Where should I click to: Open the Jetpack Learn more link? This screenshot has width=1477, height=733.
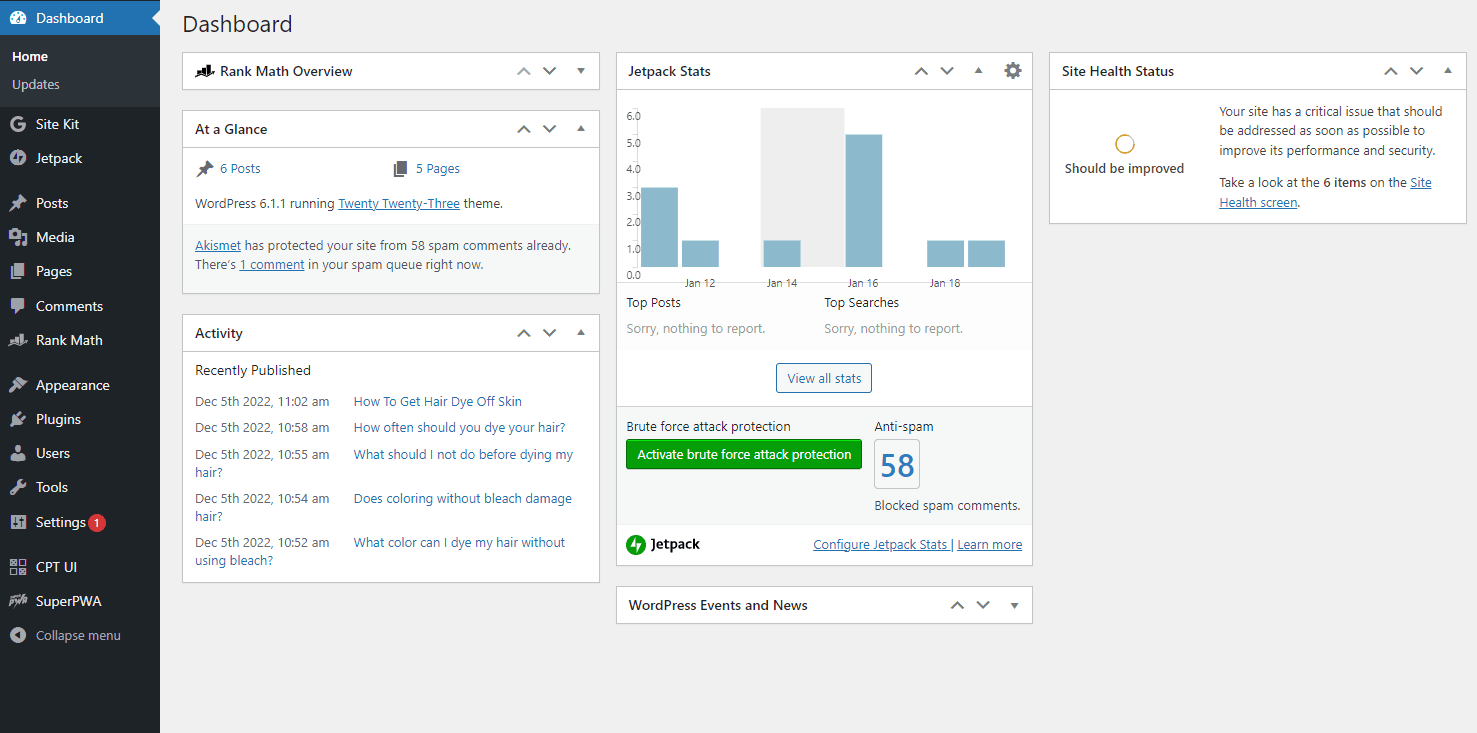(x=990, y=545)
